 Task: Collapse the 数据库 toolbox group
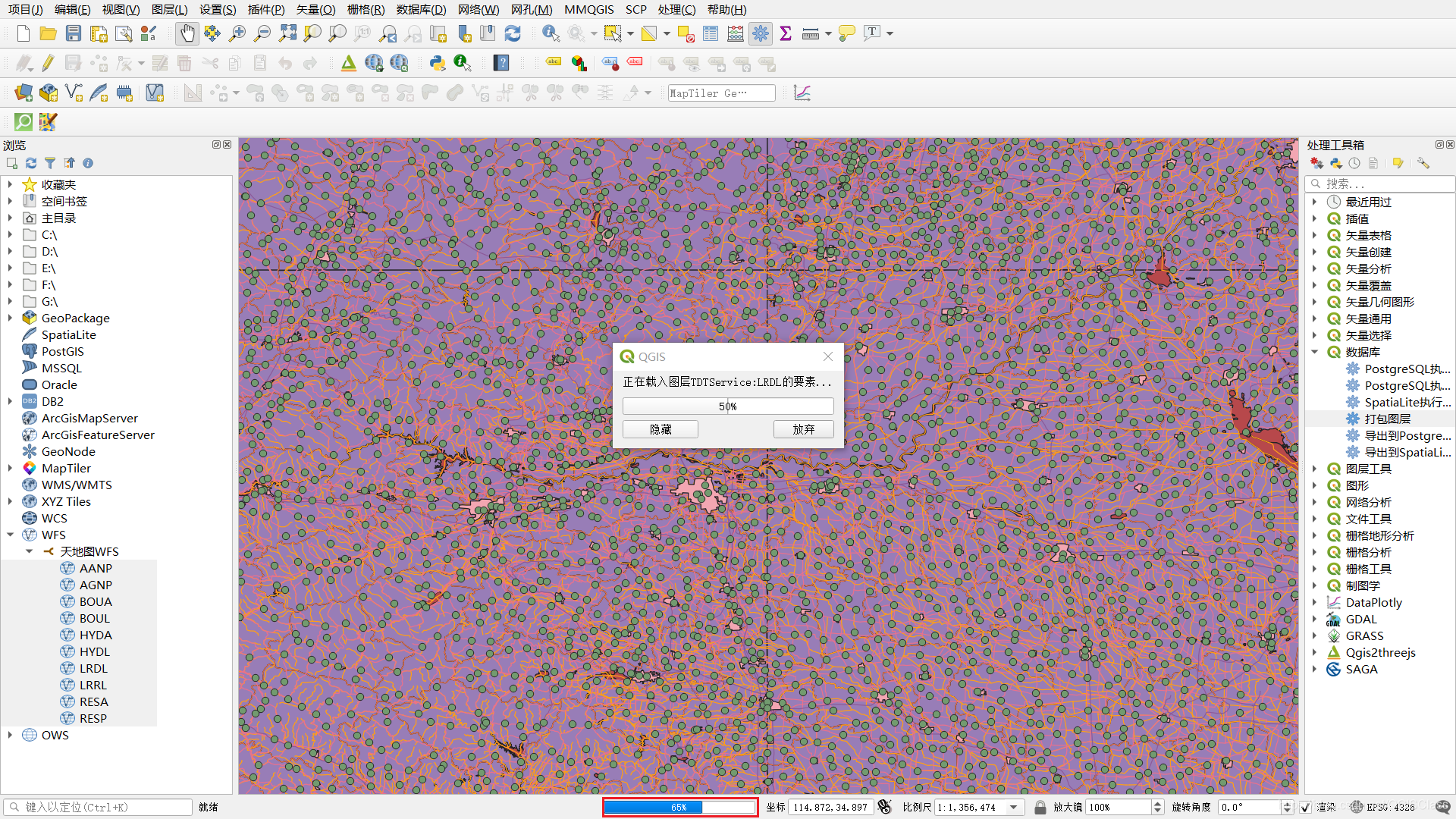pyautogui.click(x=1314, y=352)
